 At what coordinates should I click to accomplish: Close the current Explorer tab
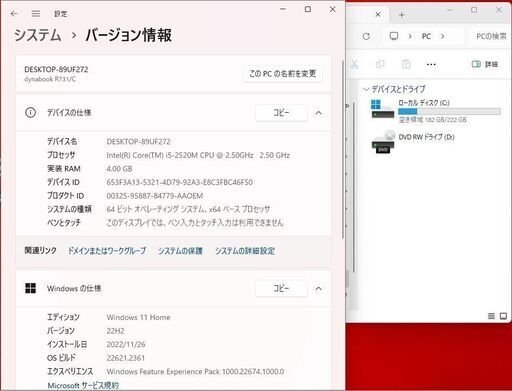378,15
